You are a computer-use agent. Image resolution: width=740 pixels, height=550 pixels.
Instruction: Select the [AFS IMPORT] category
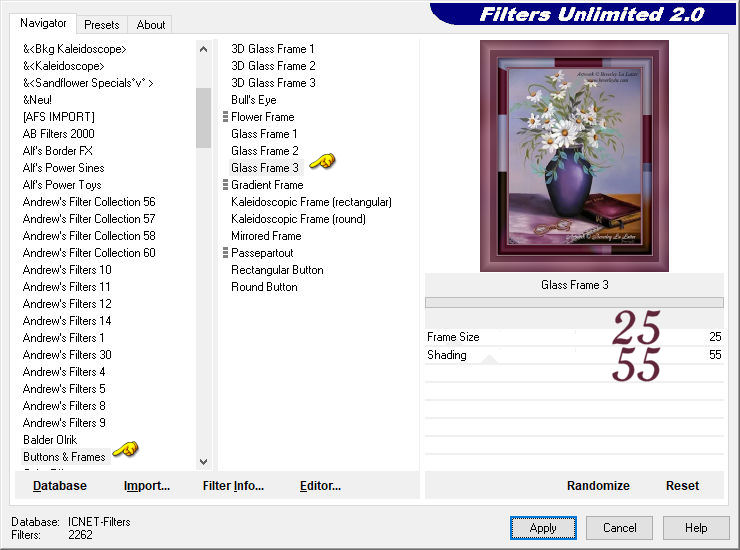pos(59,117)
